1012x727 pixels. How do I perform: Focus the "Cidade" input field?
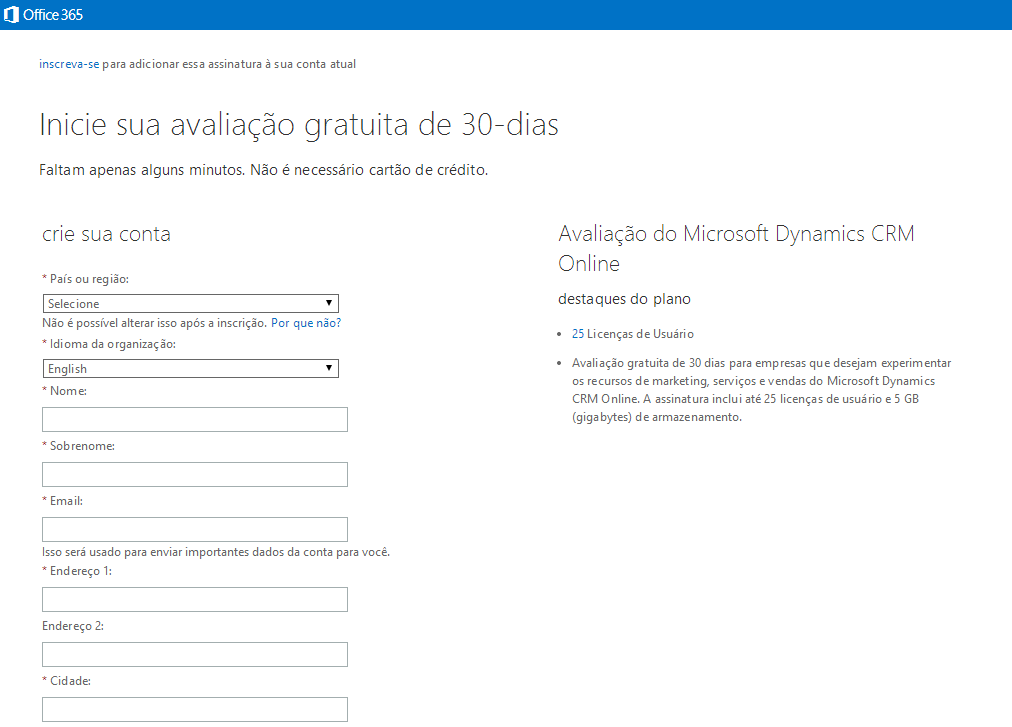194,709
